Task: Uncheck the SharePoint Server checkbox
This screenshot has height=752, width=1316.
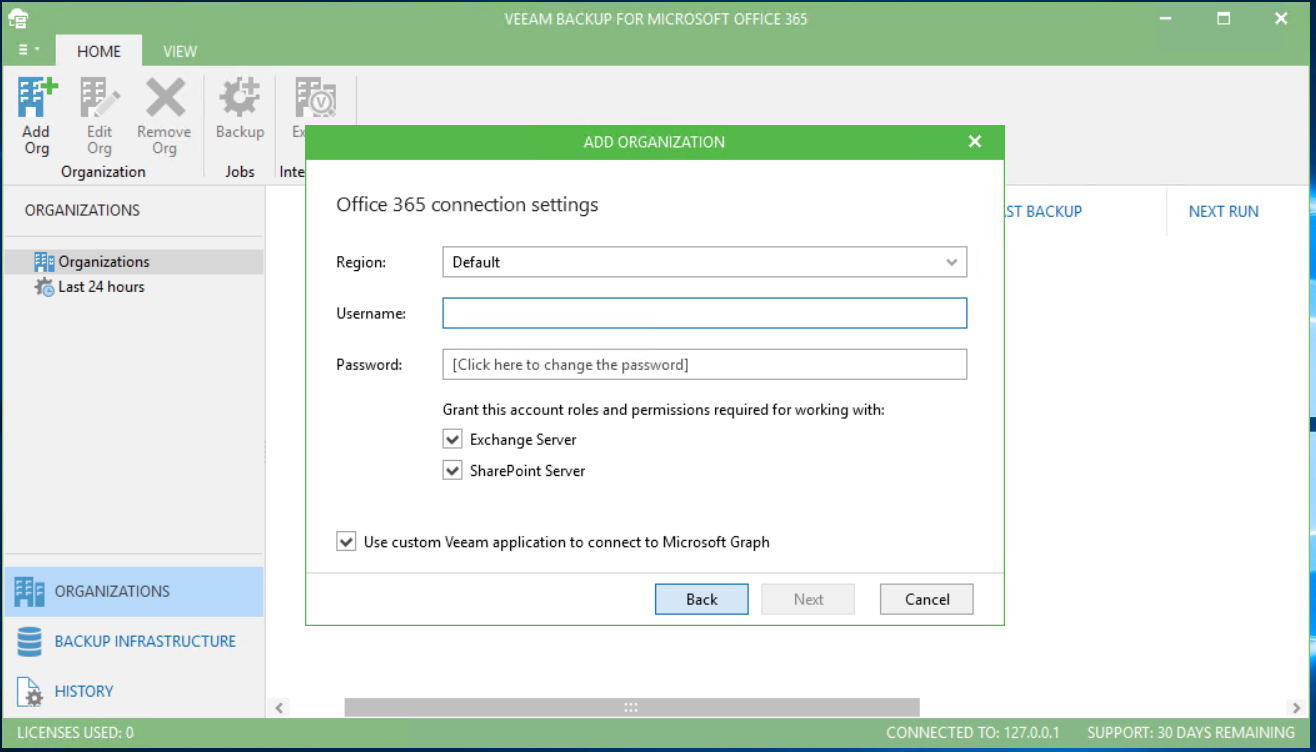Action: [453, 470]
